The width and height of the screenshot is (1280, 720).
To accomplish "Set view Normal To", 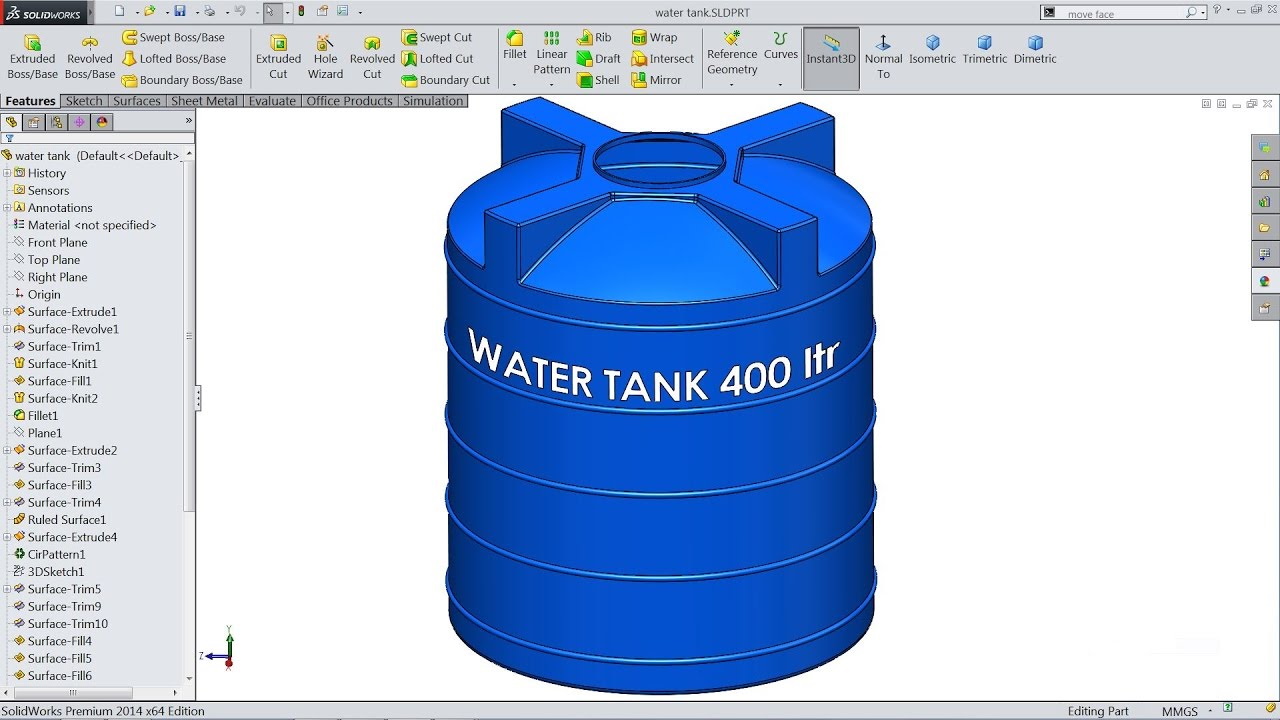I will [883, 57].
